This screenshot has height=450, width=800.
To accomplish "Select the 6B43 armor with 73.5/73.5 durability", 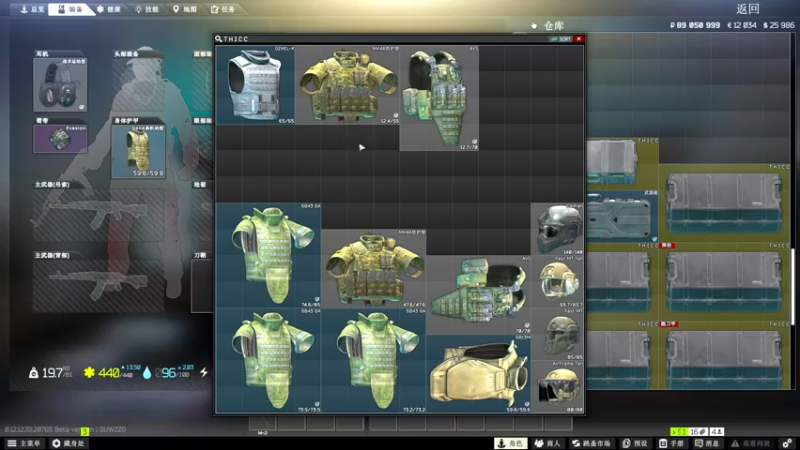I will point(268,360).
